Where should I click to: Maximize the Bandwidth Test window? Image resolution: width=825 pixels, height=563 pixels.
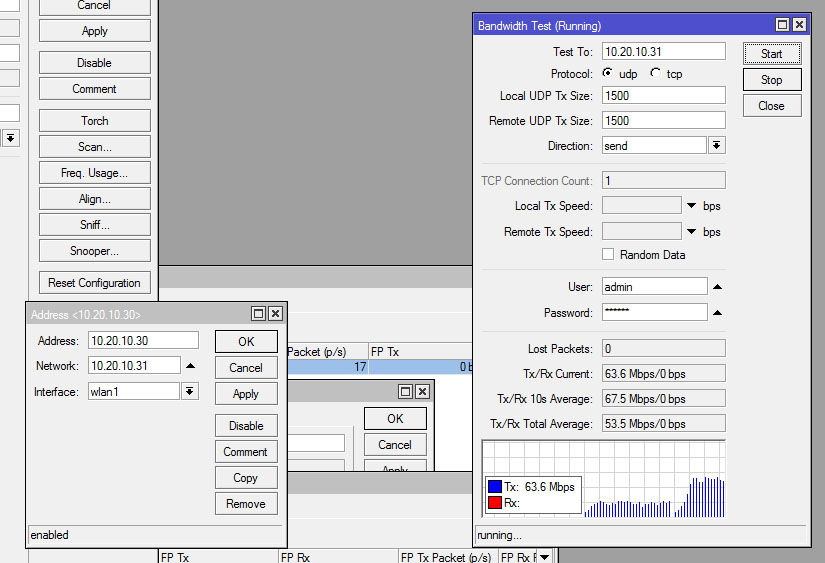pos(782,25)
